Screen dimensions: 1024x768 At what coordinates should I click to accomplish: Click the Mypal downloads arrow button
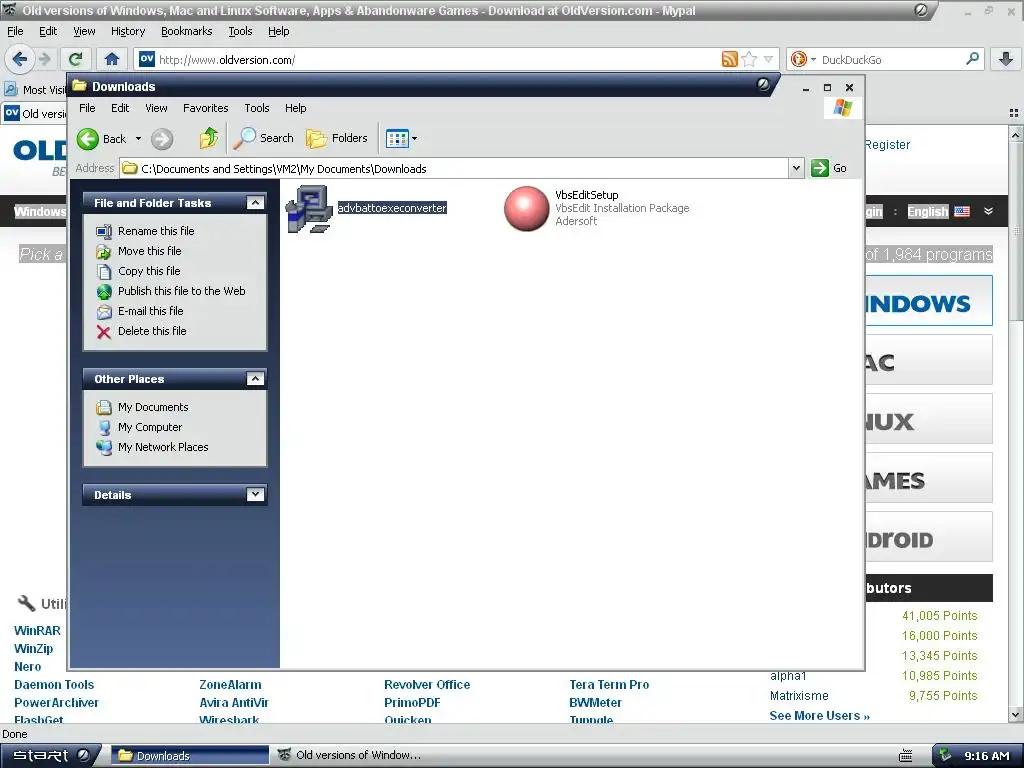click(x=1006, y=59)
